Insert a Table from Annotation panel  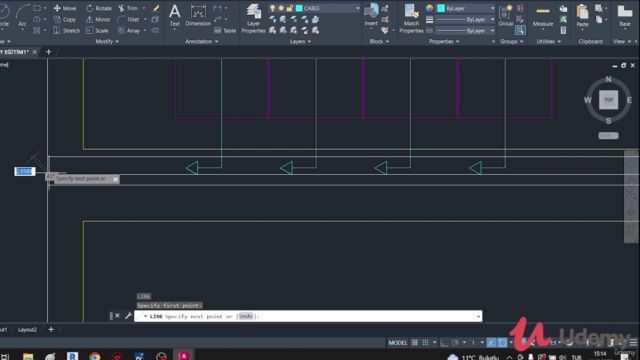[225, 31]
